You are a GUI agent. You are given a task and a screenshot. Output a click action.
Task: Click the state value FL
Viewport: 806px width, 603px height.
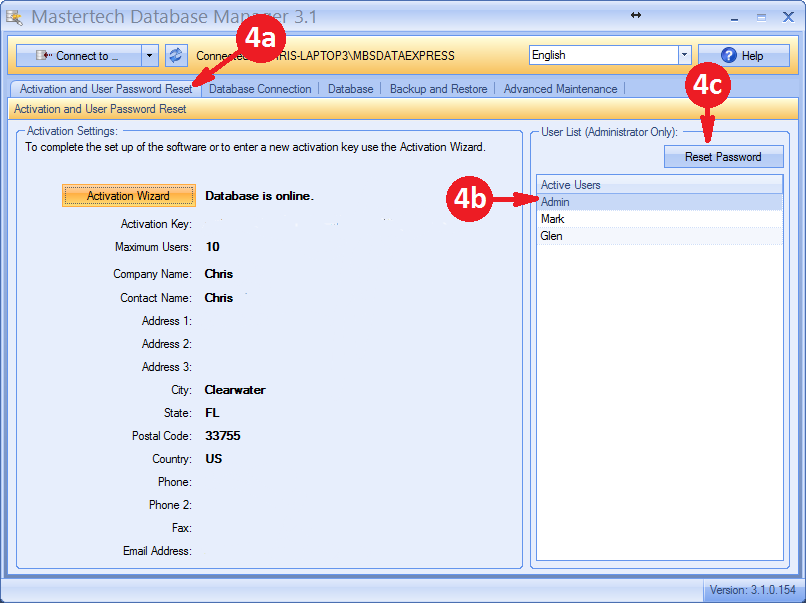pos(212,413)
